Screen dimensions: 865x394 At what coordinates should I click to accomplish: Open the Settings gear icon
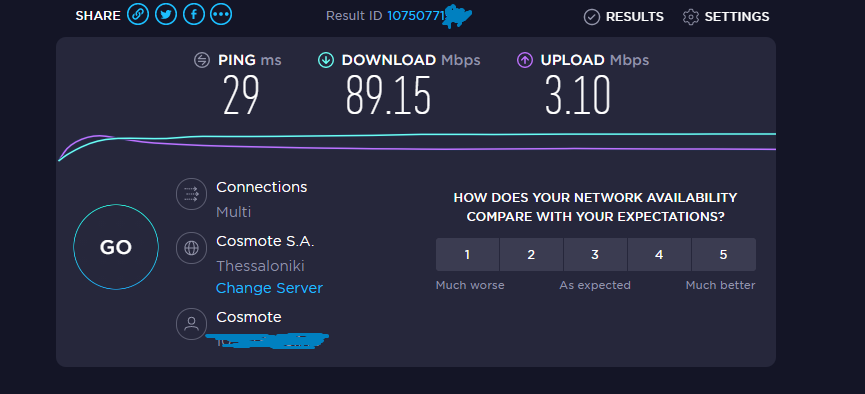(x=690, y=17)
